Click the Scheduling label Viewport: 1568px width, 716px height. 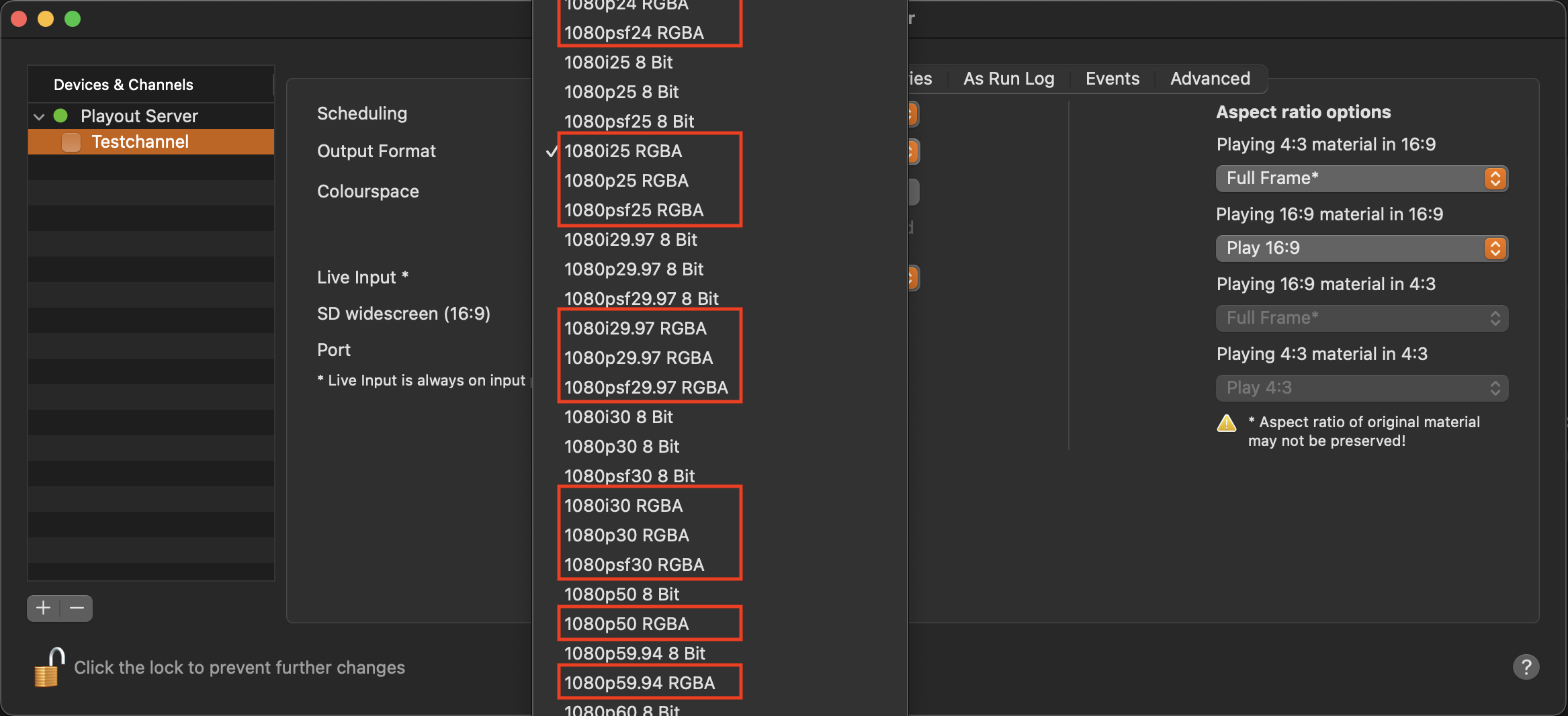click(x=362, y=114)
